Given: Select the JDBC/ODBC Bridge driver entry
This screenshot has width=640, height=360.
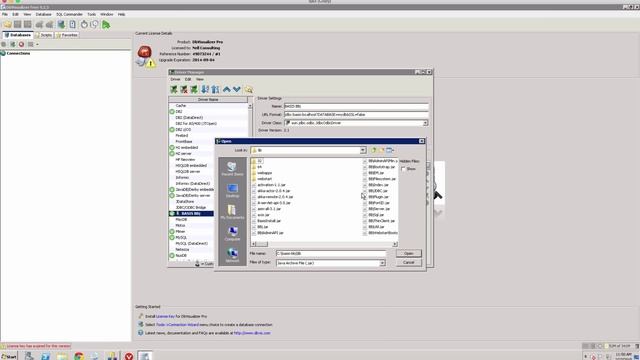Looking at the screenshot, I should point(191,208).
